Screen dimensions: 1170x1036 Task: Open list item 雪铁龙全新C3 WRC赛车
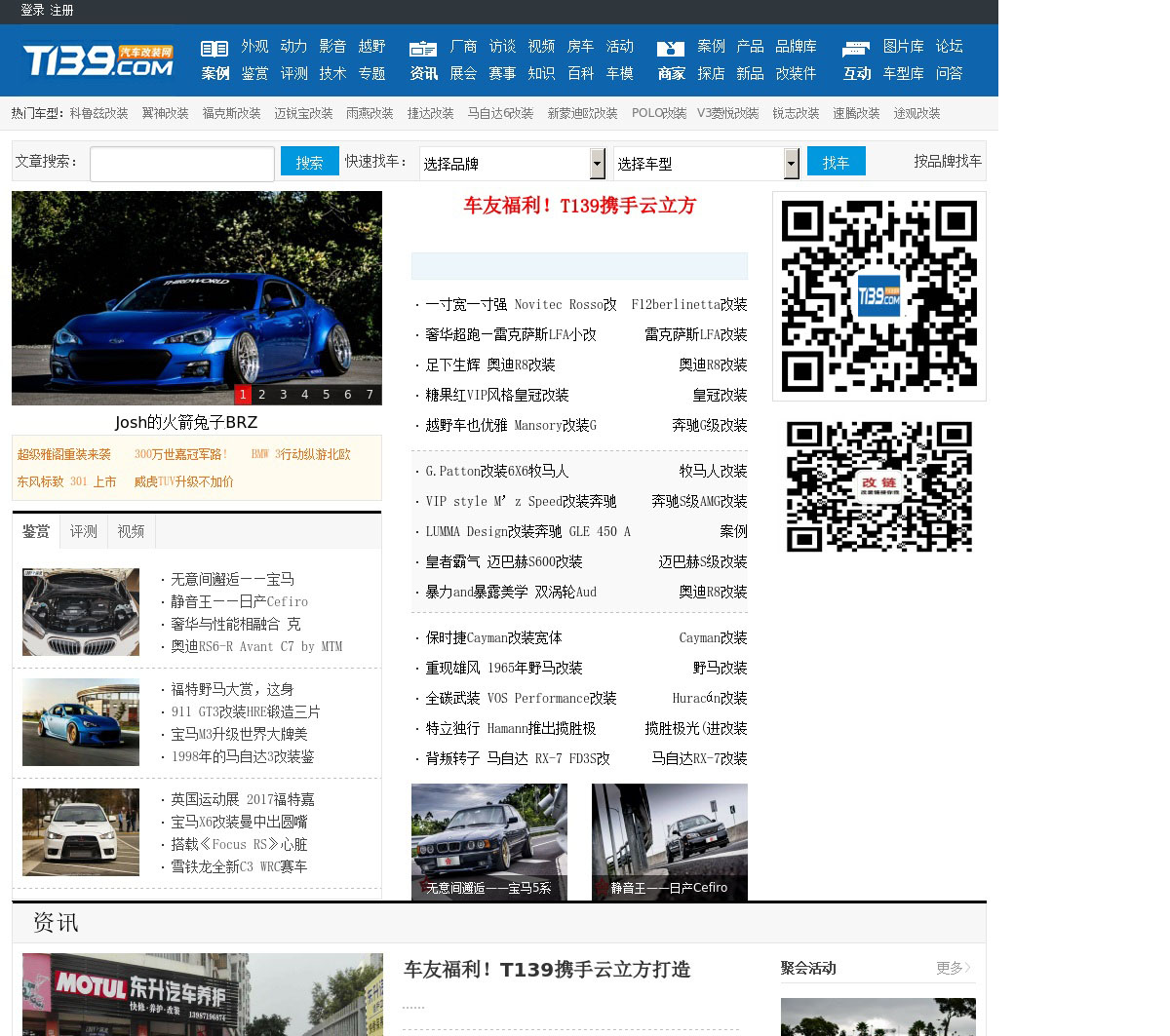tap(239, 866)
